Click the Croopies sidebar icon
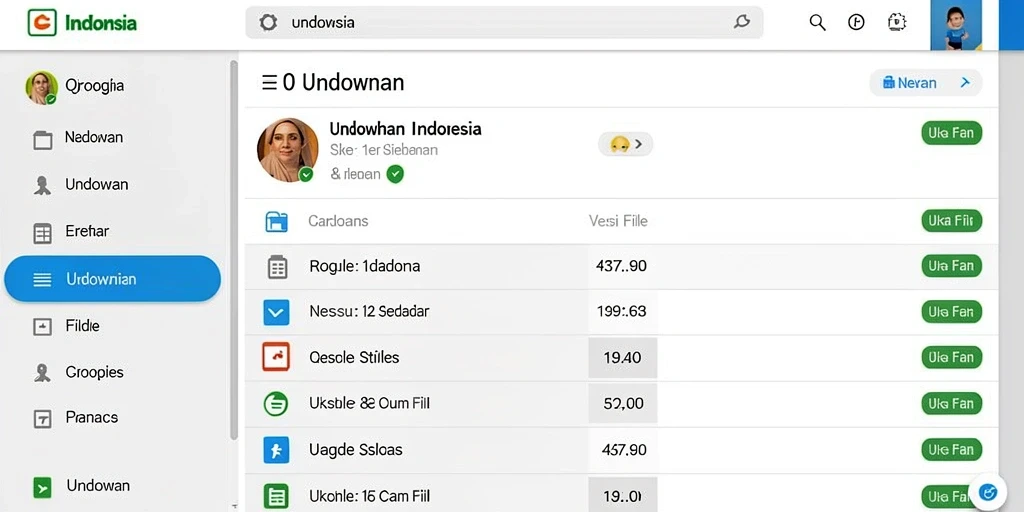Viewport: 1024px width, 512px height. pyautogui.click(x=42, y=373)
